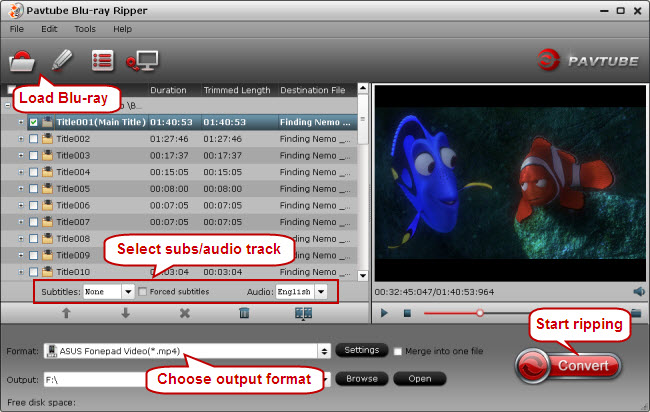The image size is (650, 412).
Task: Expand the Title001 tree node
Action: (21, 122)
